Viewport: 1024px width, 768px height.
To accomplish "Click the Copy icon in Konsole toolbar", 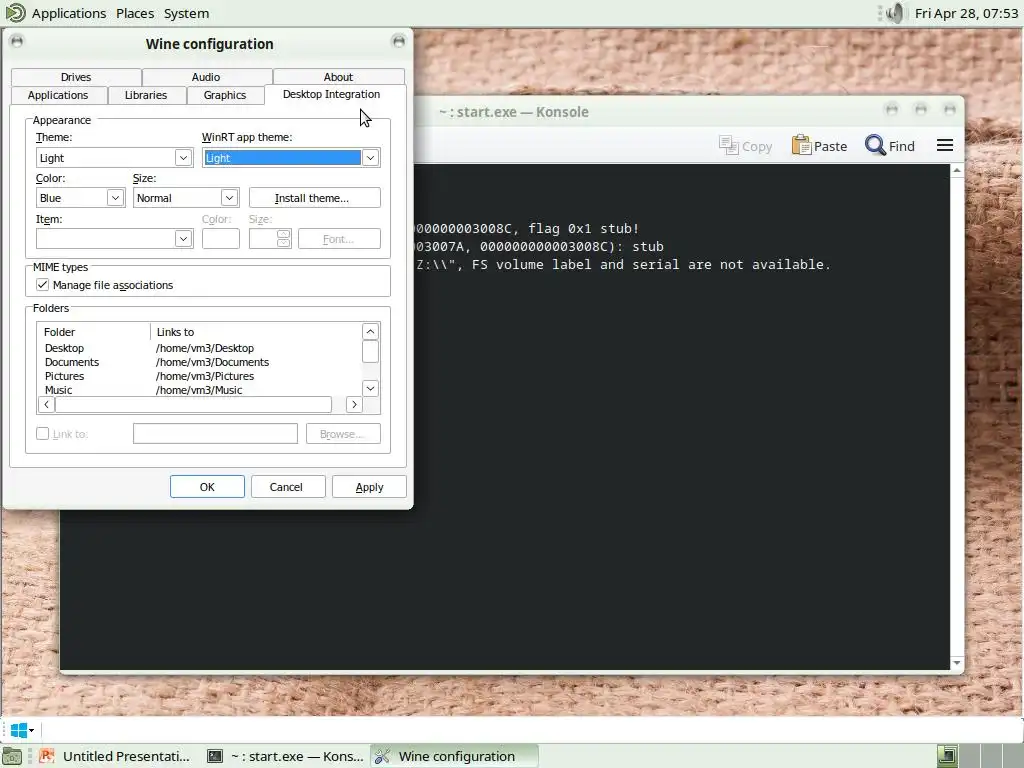I will coord(728,145).
